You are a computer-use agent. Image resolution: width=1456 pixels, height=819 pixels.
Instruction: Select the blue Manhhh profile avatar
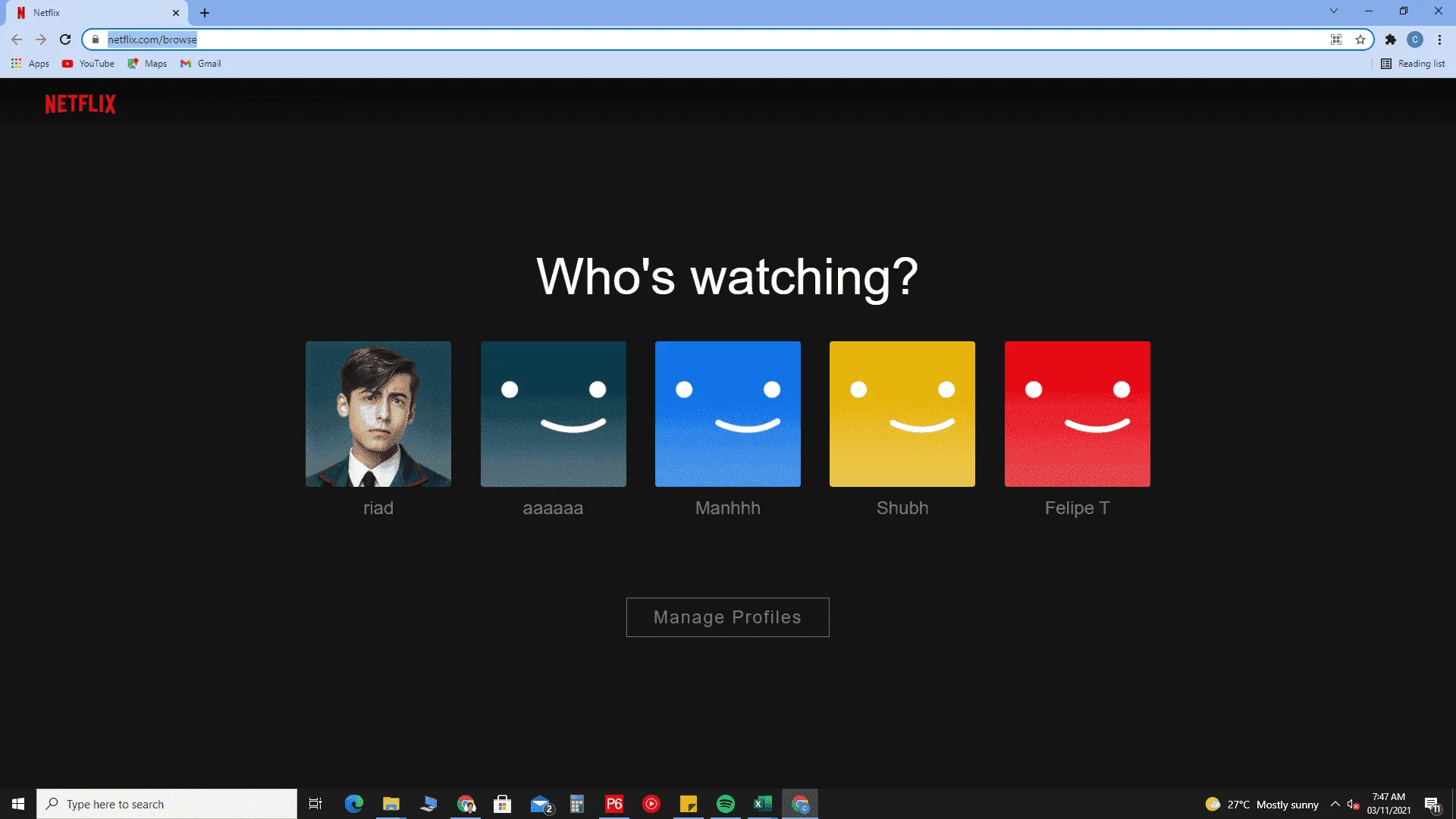click(728, 414)
